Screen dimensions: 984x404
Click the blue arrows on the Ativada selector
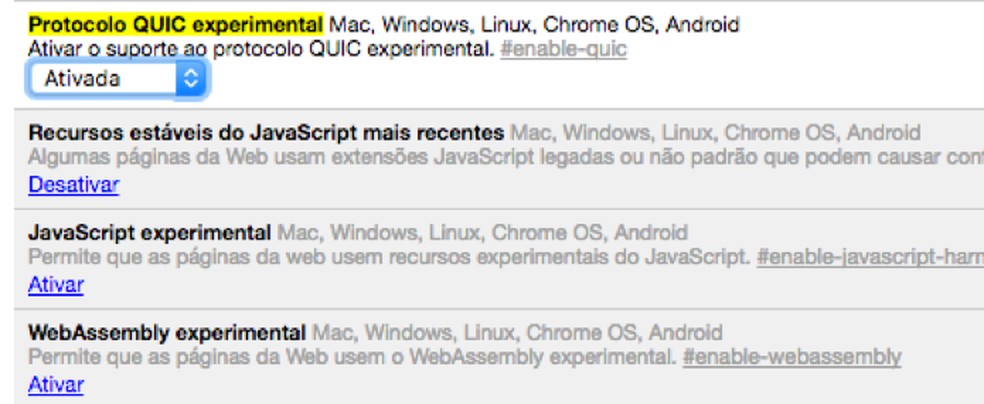coord(190,79)
